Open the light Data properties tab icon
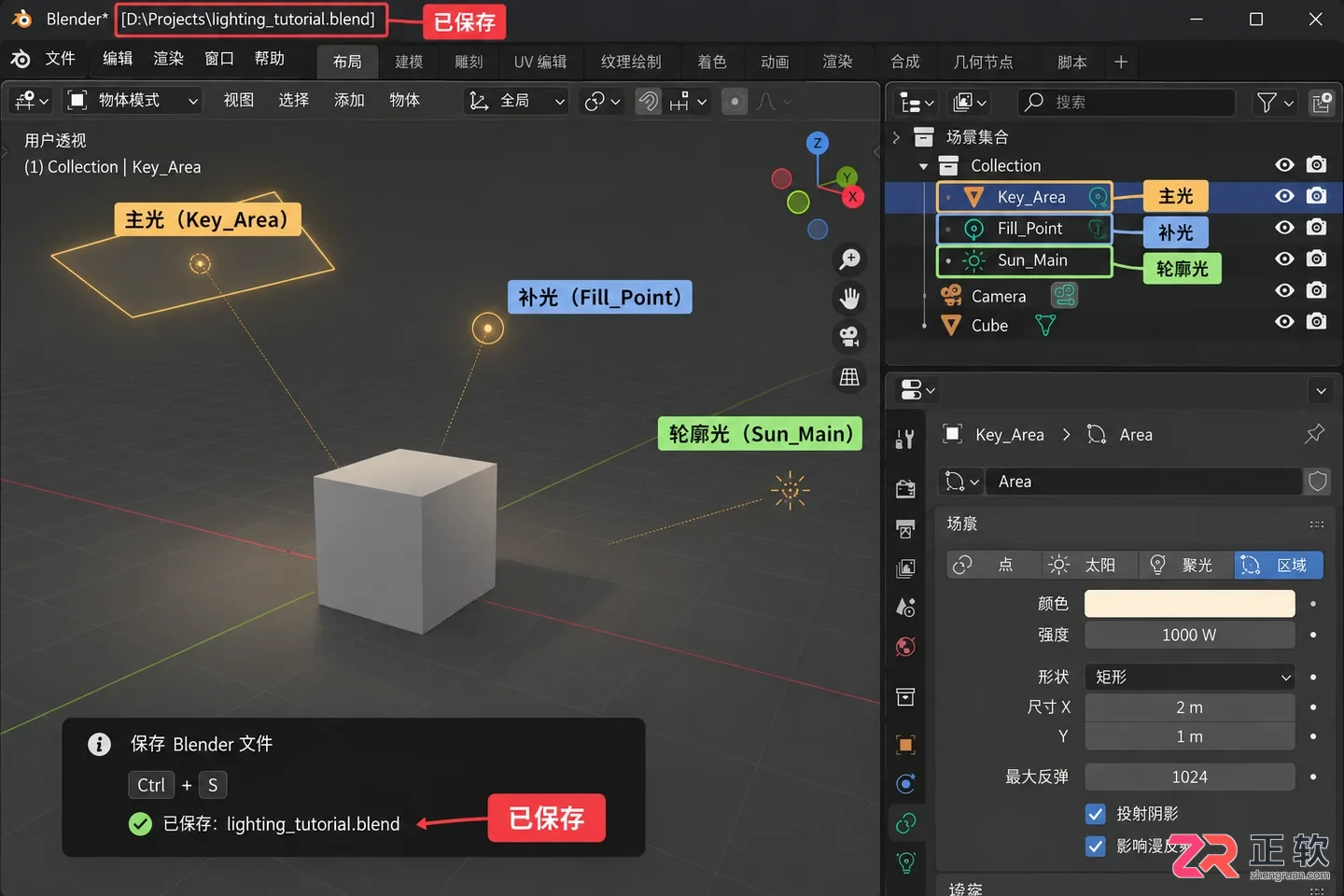 pyautogui.click(x=904, y=861)
